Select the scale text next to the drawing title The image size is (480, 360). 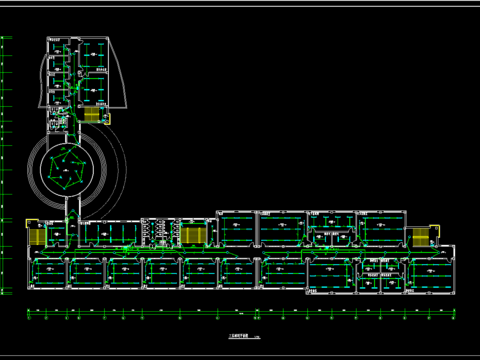point(257,337)
